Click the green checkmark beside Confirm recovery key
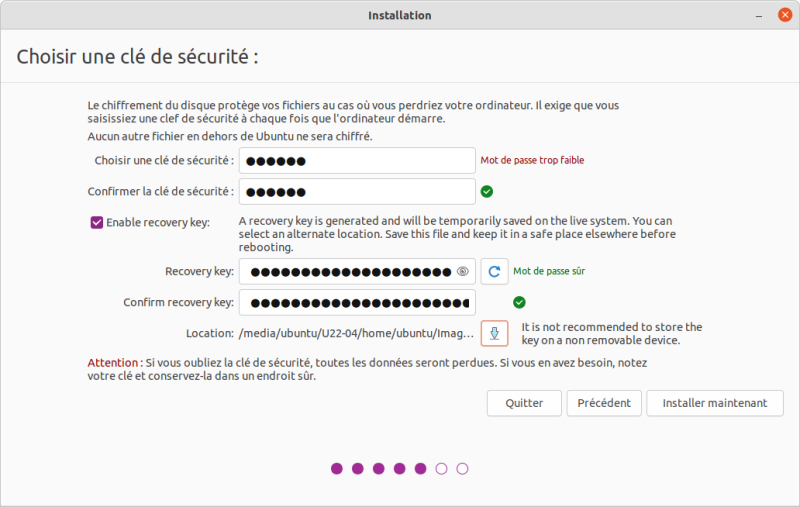Viewport: 800px width, 507px height. pyautogui.click(x=519, y=302)
